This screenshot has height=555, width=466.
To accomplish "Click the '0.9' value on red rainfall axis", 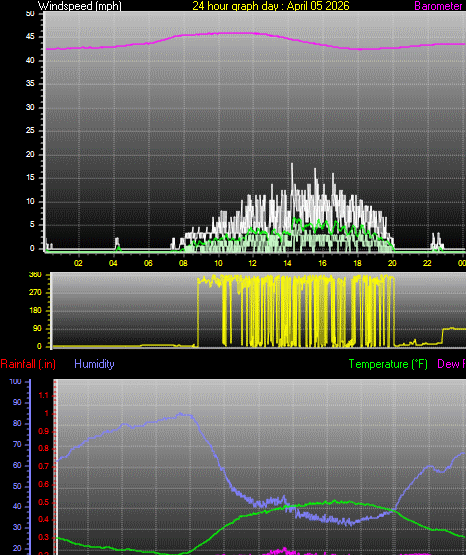I will tap(44, 431).
